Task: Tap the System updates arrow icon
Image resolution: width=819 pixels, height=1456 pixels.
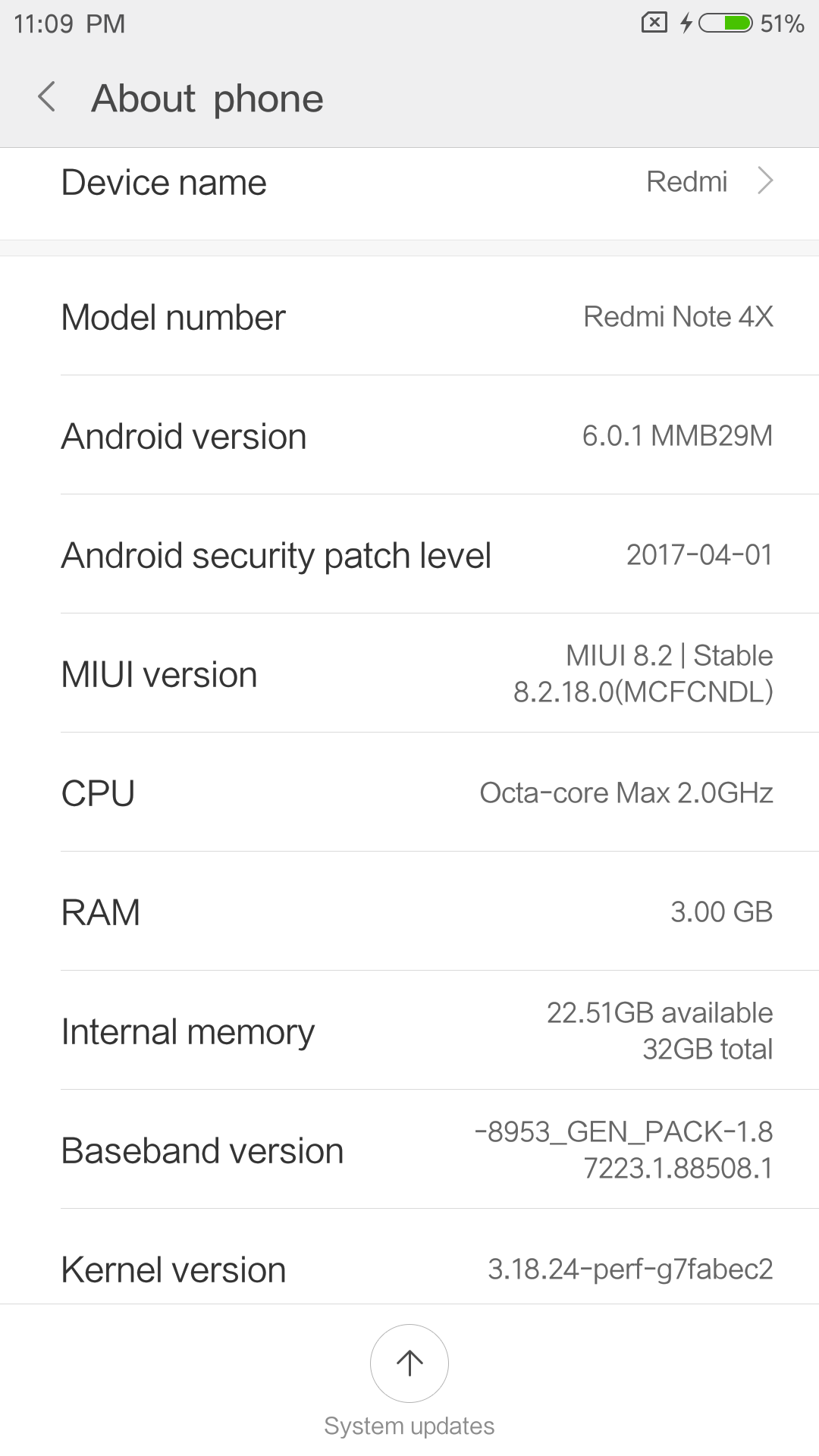Action: coord(409,1363)
